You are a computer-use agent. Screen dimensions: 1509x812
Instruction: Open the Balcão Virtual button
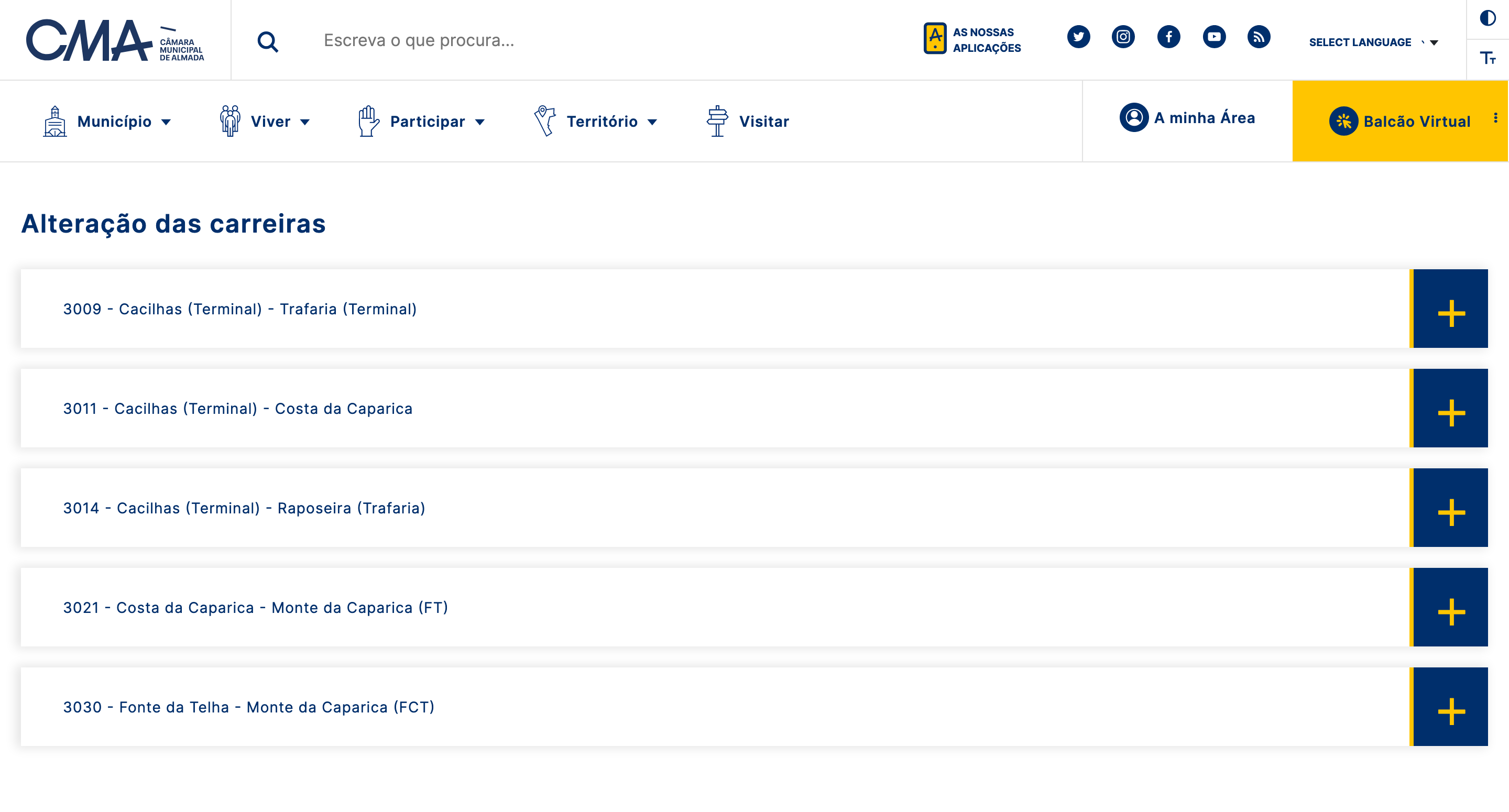click(x=1399, y=121)
